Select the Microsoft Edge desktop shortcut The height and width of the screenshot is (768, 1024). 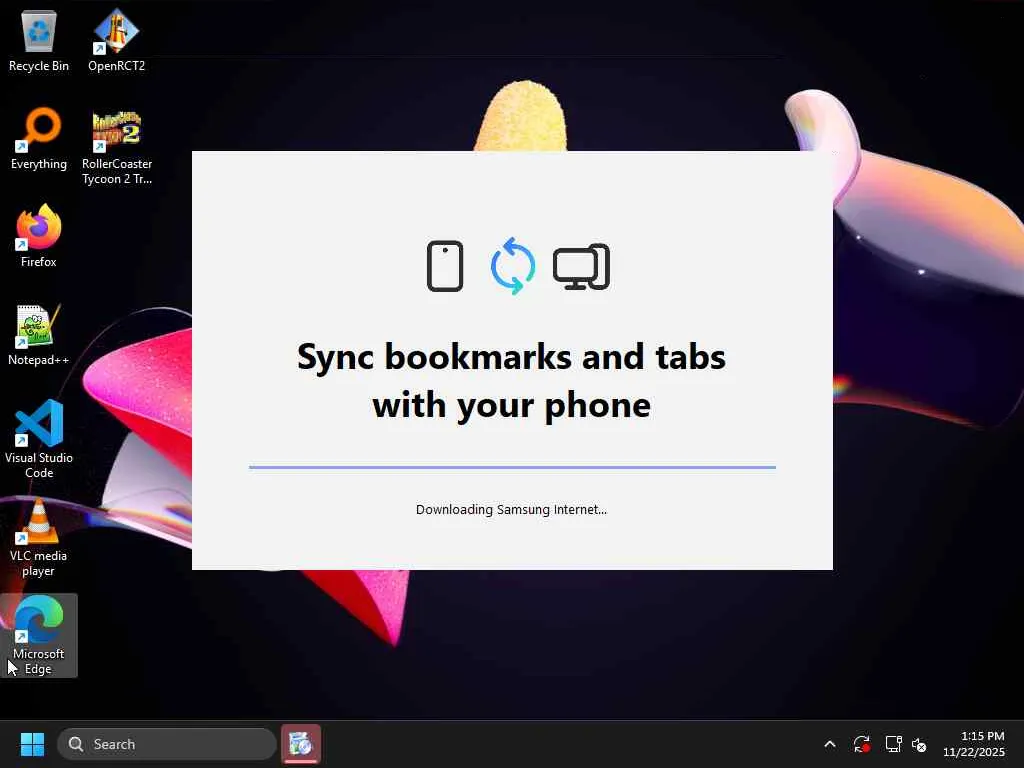pos(39,635)
